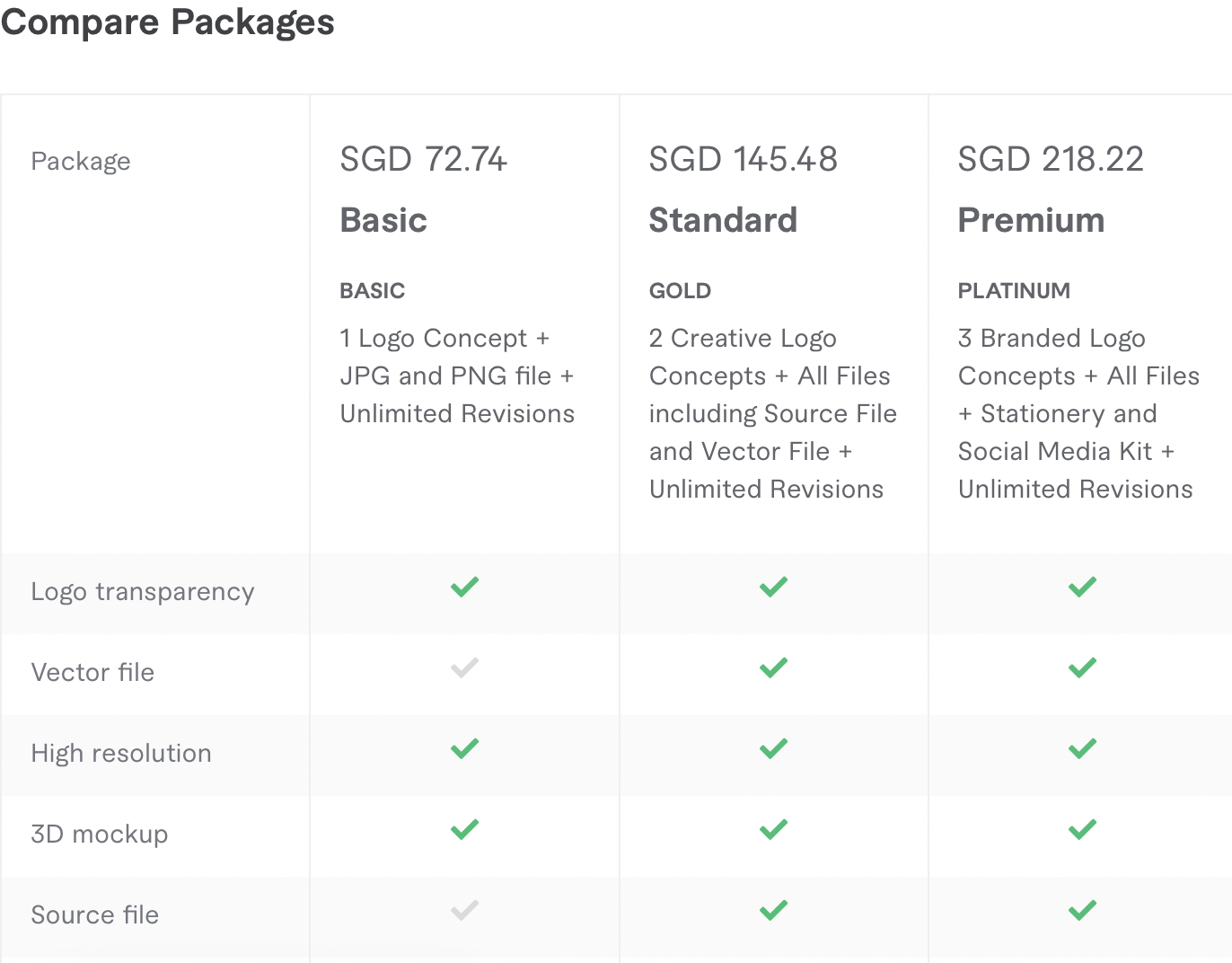
Task: Click Premium column's High resolution checkmark
Action: tap(1082, 749)
